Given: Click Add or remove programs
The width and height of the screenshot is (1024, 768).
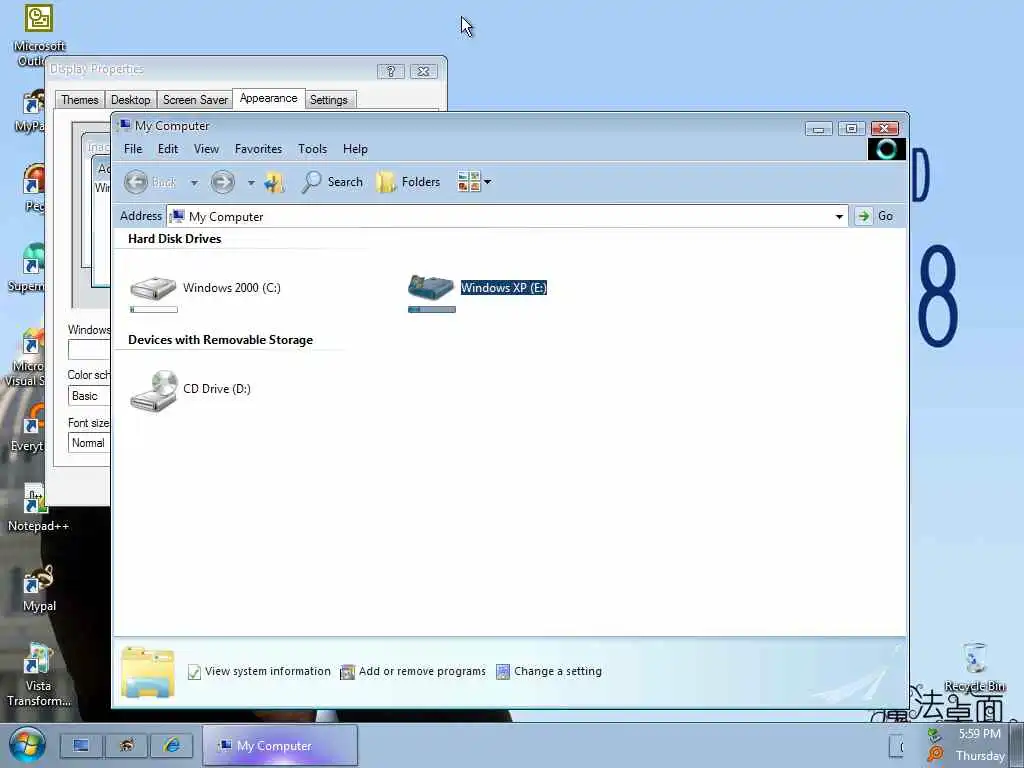Looking at the screenshot, I should click(x=413, y=671).
